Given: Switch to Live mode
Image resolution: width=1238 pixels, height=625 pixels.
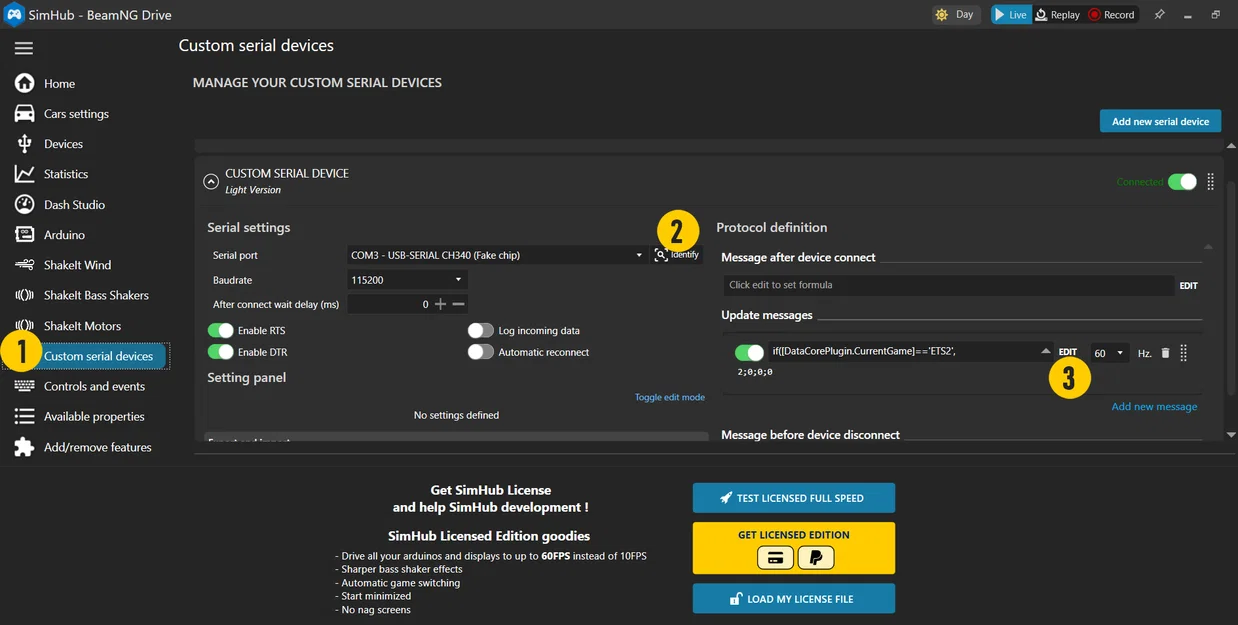Looking at the screenshot, I should click(1011, 15).
